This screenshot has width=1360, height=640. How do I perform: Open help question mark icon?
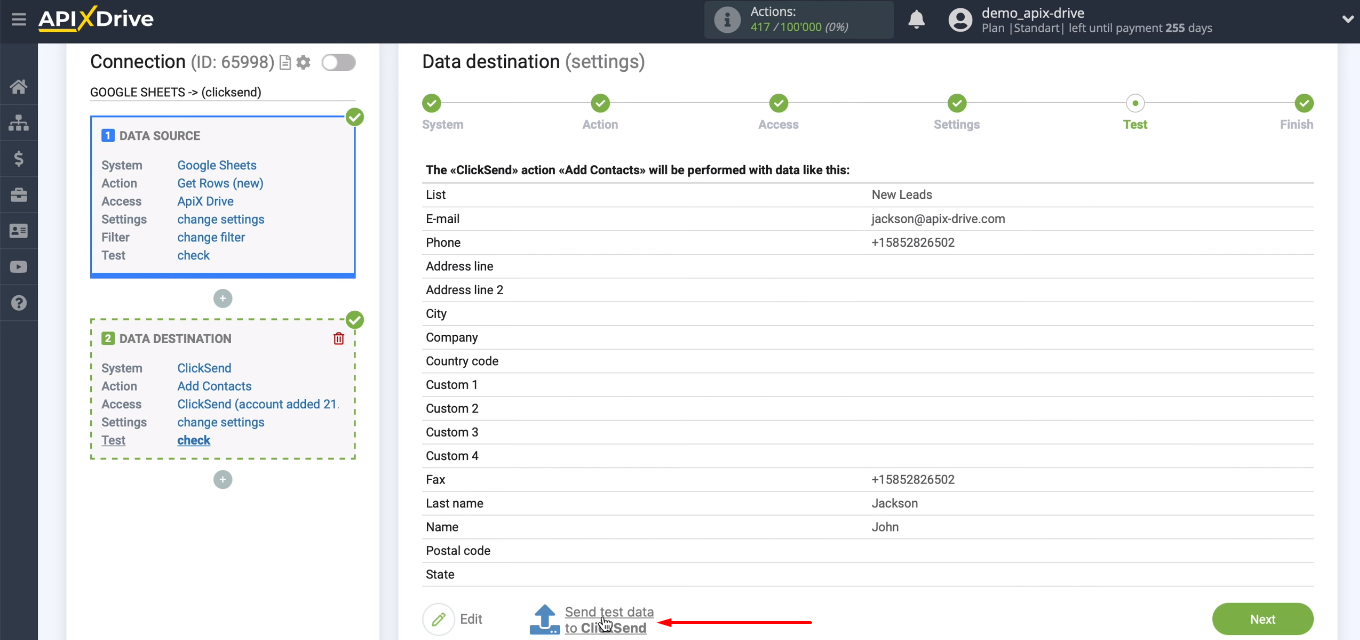point(18,303)
